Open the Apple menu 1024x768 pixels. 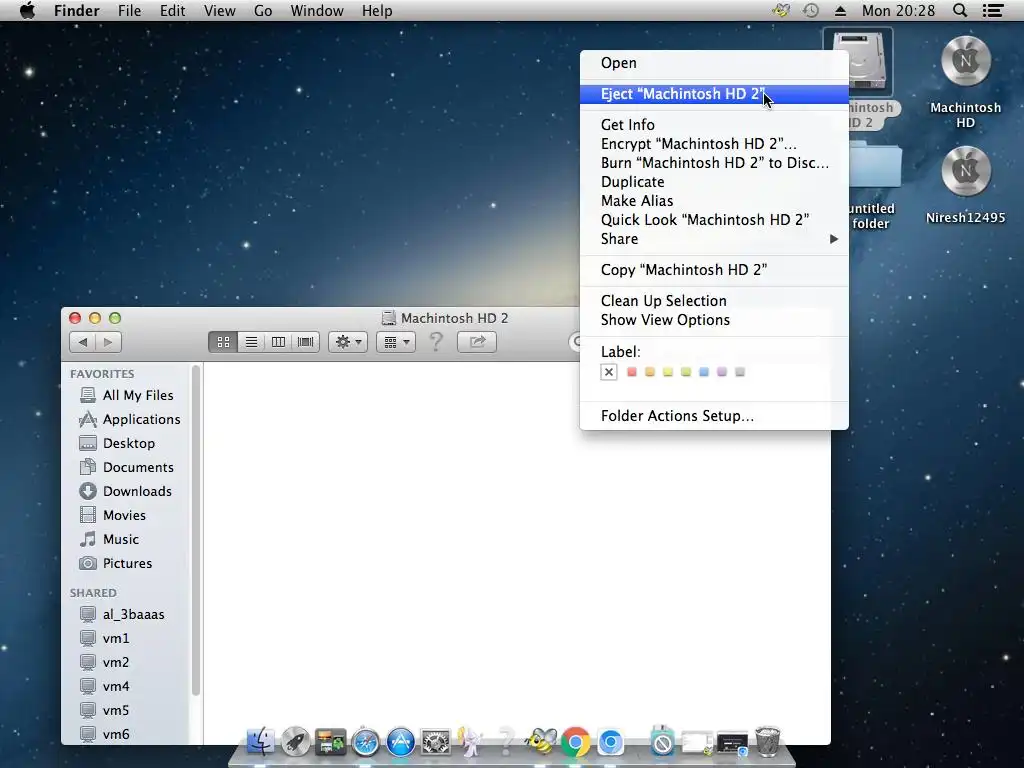pos(27,10)
